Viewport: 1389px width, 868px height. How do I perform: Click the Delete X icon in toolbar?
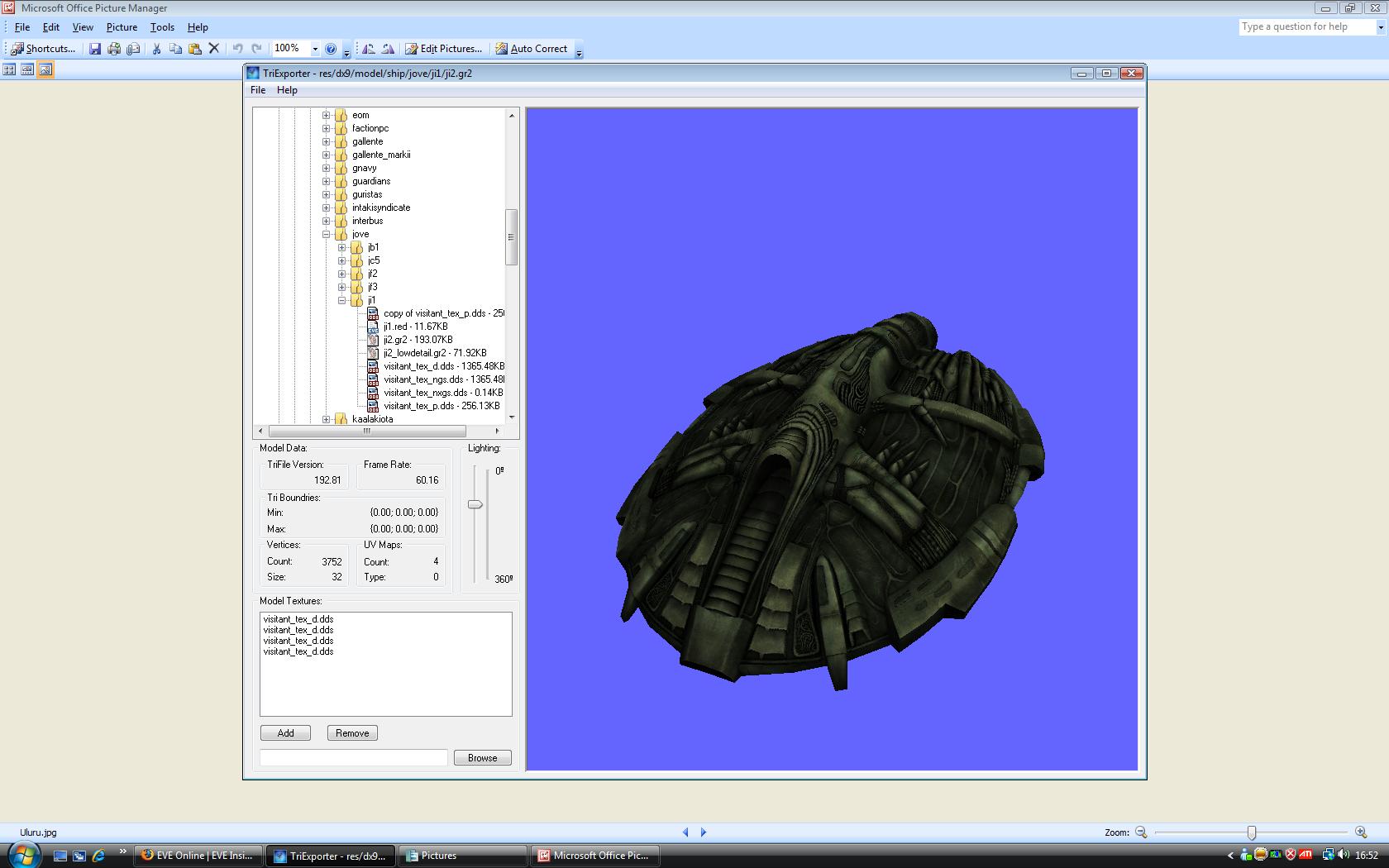click(213, 49)
